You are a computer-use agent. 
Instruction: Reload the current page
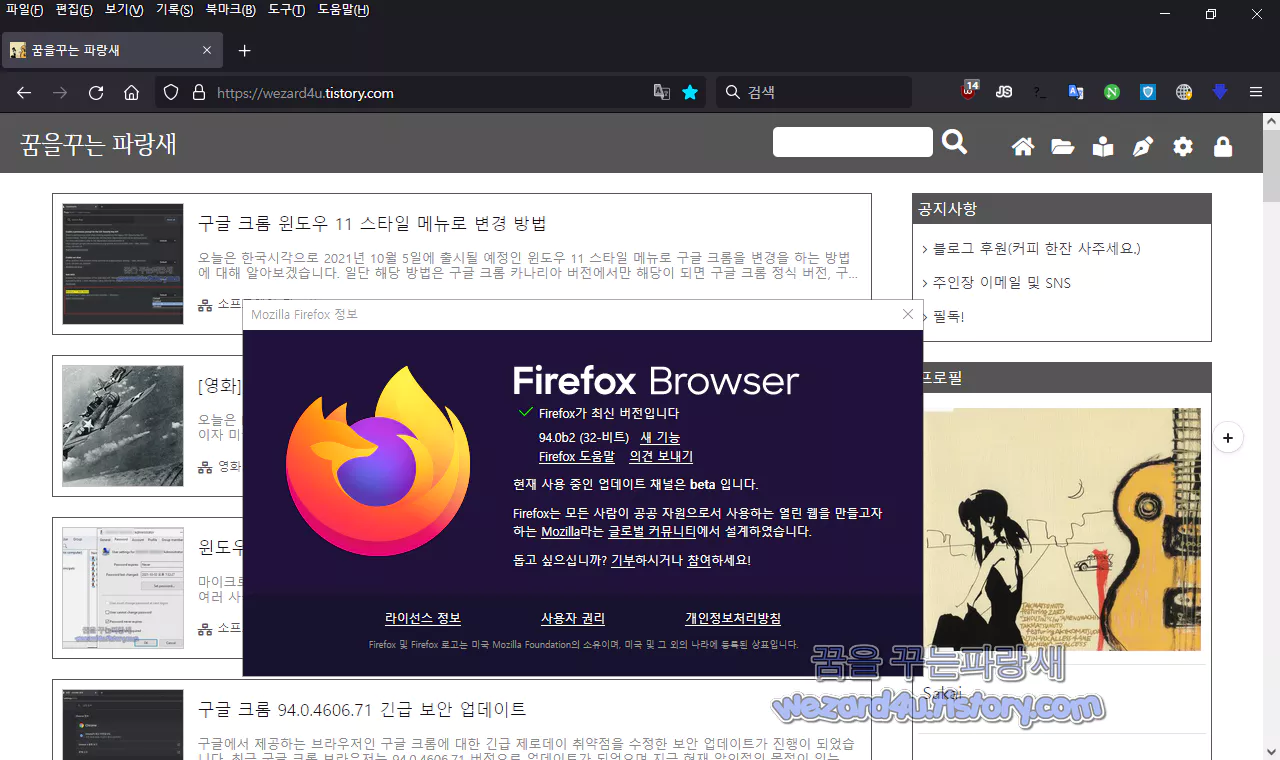point(96,93)
